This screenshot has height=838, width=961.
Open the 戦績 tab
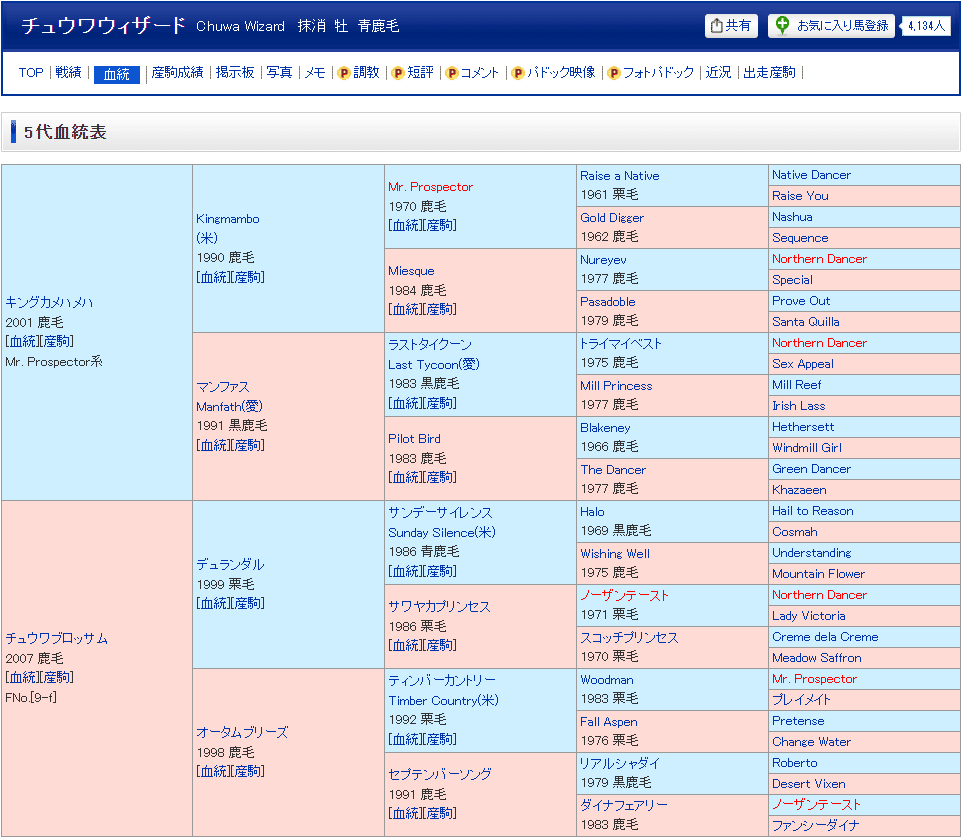[68, 72]
